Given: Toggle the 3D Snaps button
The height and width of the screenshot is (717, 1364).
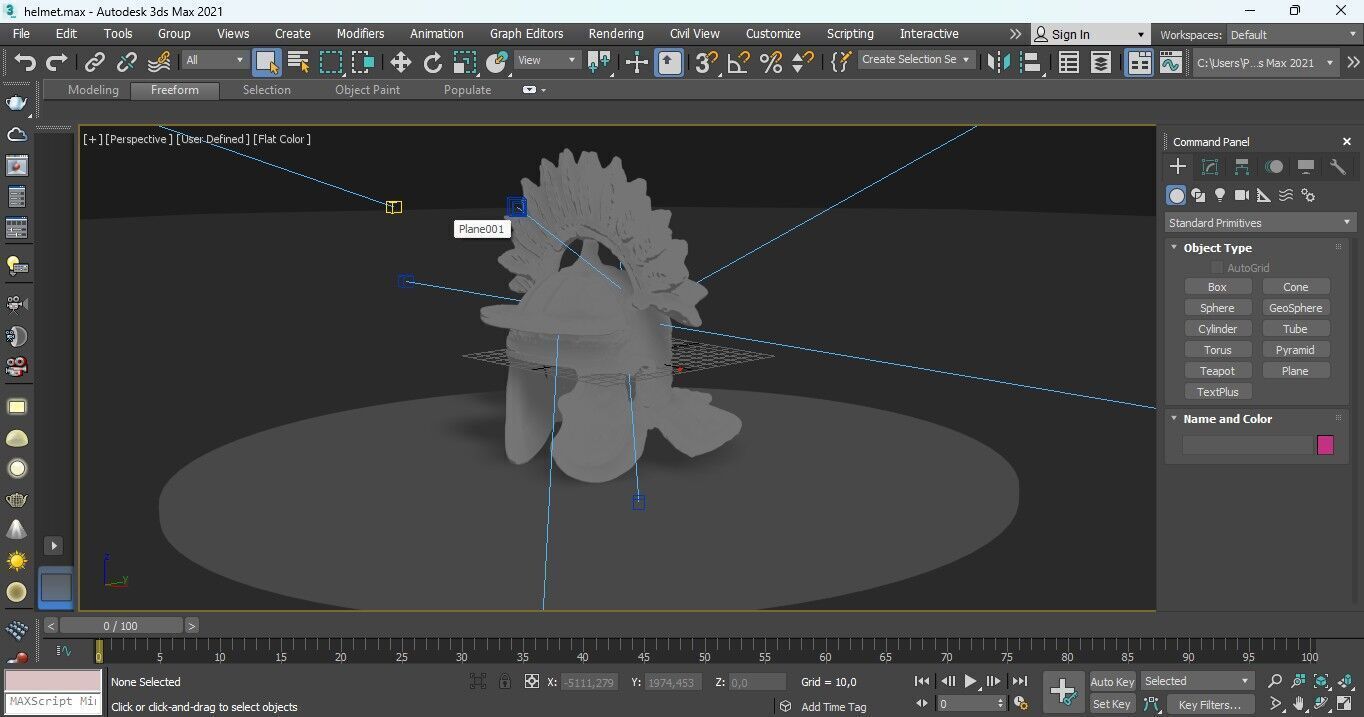Looking at the screenshot, I should [706, 63].
